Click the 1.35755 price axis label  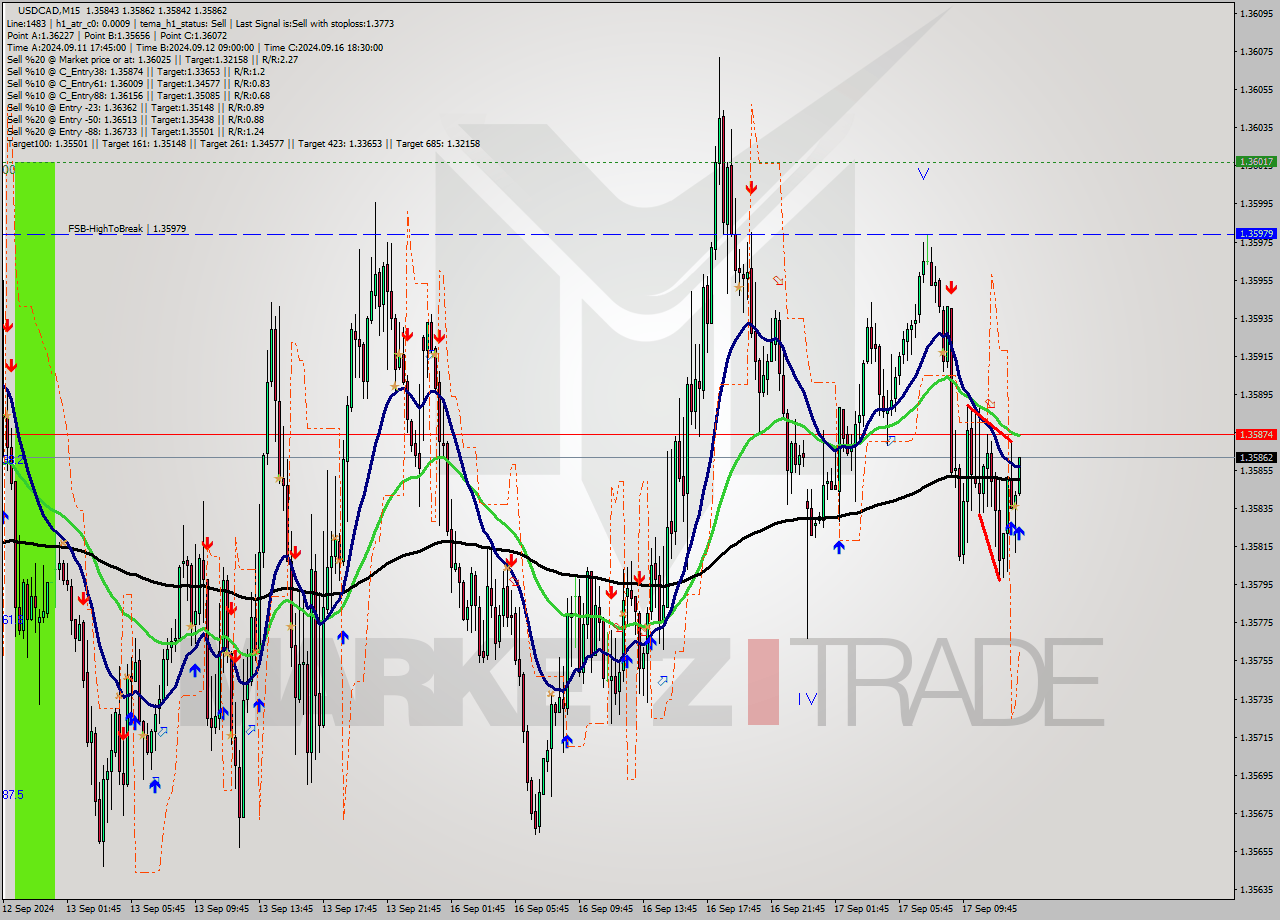click(1256, 660)
